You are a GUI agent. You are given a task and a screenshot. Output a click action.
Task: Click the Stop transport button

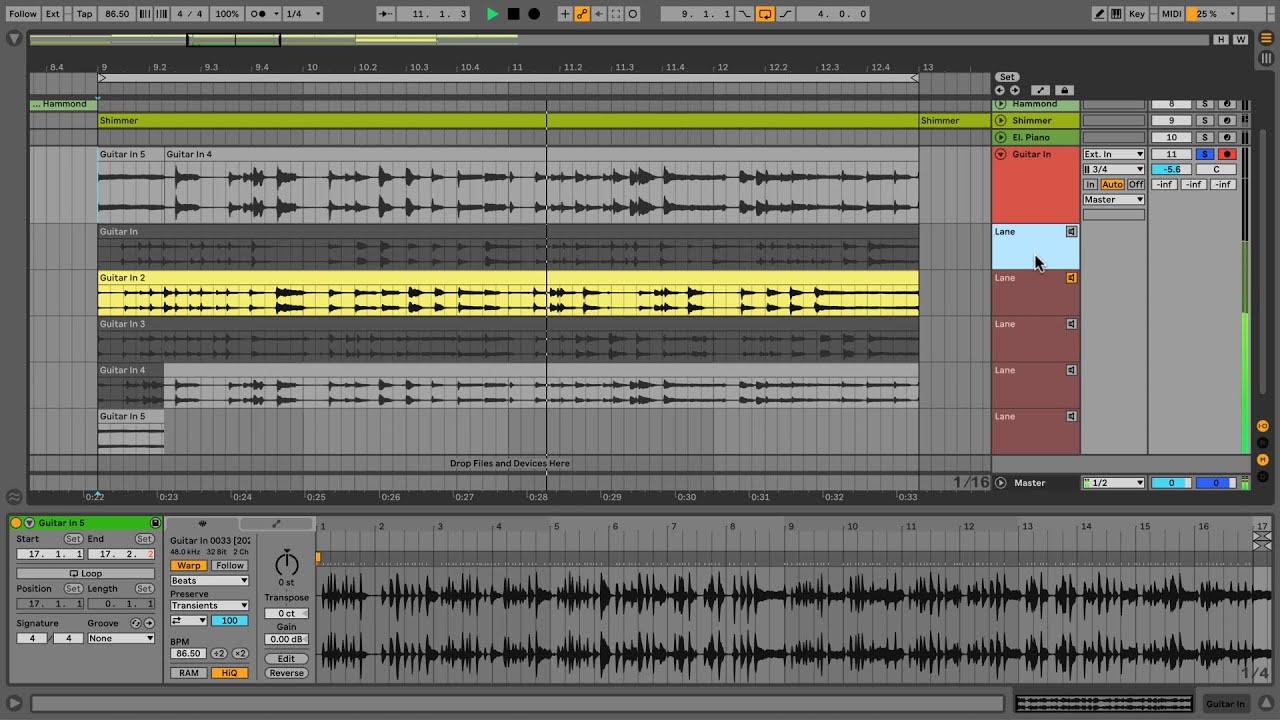coord(513,14)
